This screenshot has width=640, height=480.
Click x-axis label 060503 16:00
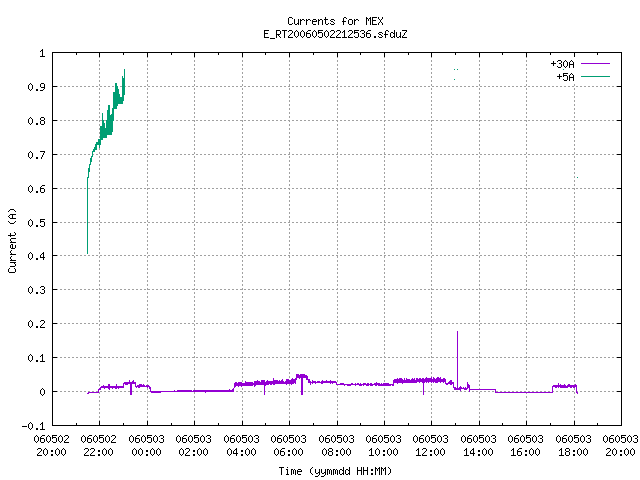526,446
